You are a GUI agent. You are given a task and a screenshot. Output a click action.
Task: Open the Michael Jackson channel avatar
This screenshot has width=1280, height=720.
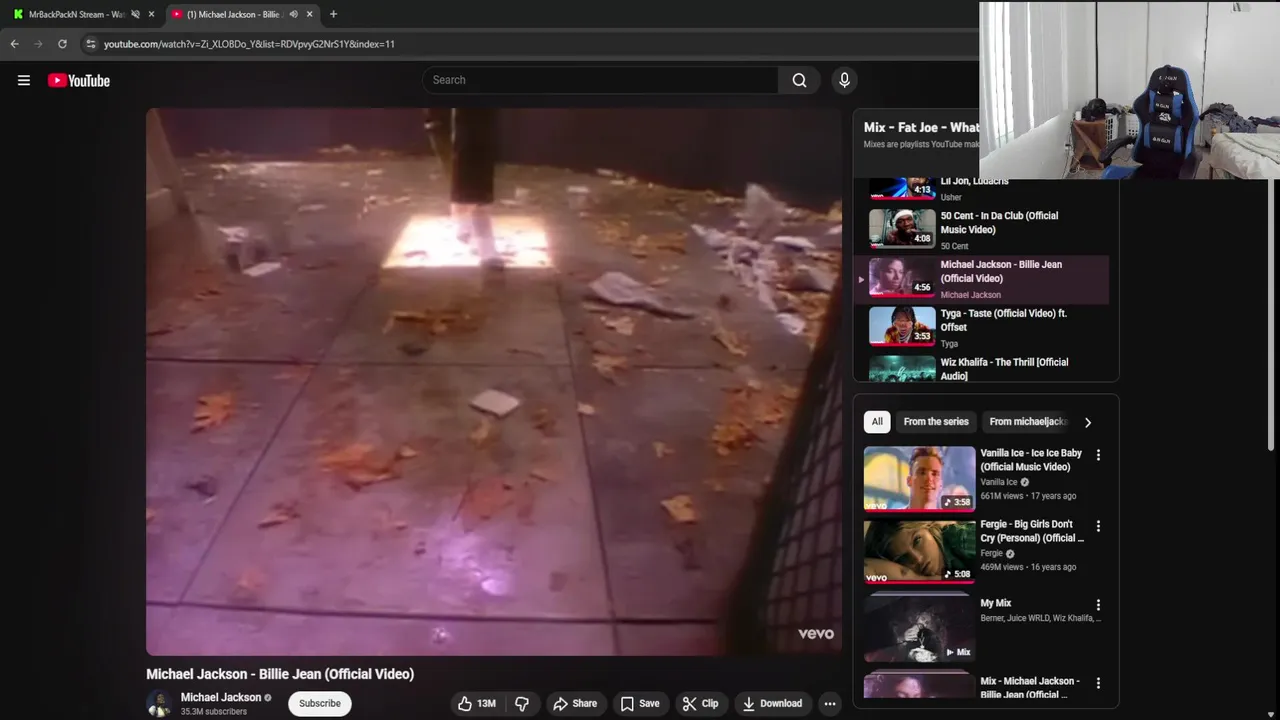pos(159,704)
